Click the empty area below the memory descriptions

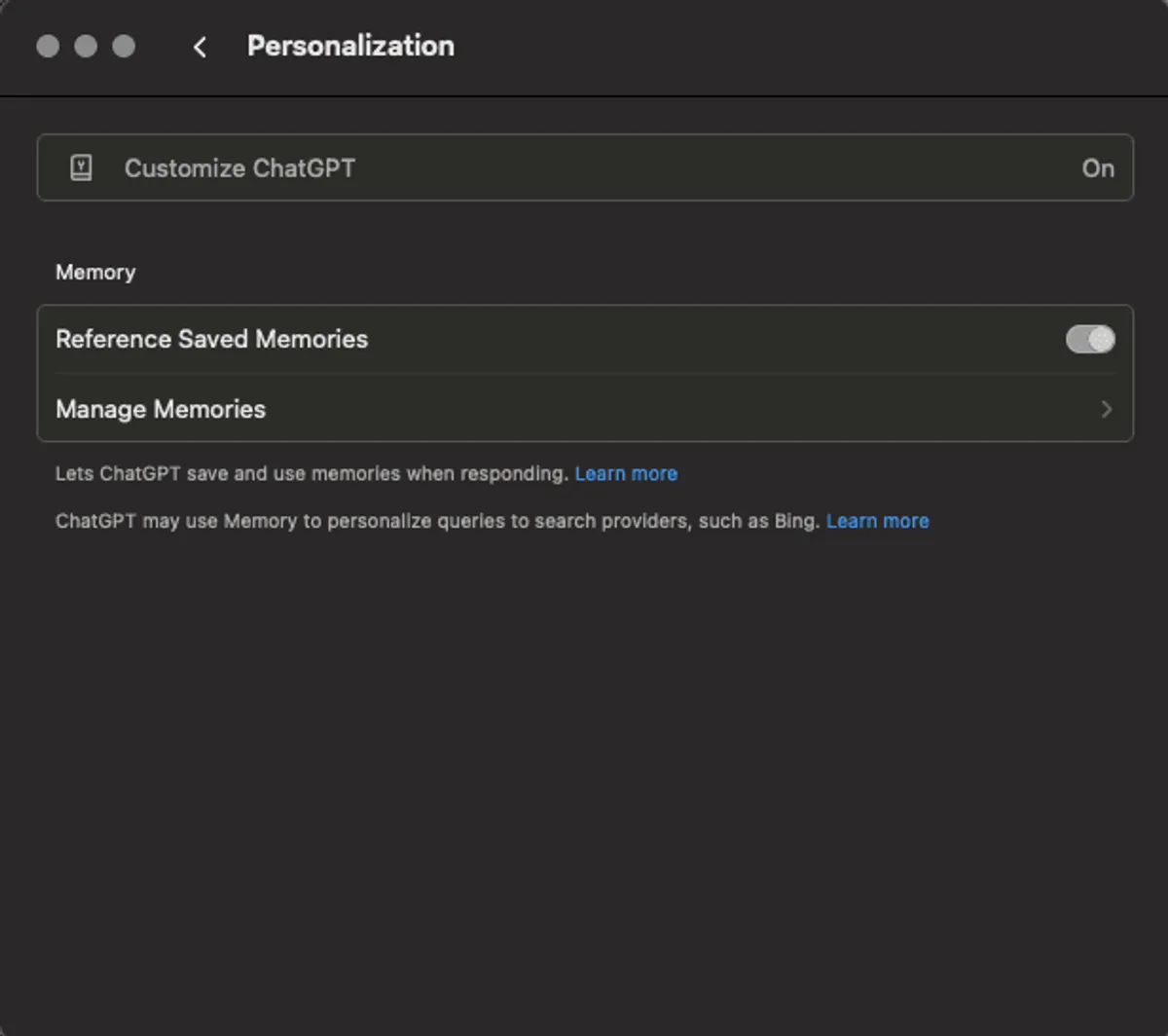[584, 779]
